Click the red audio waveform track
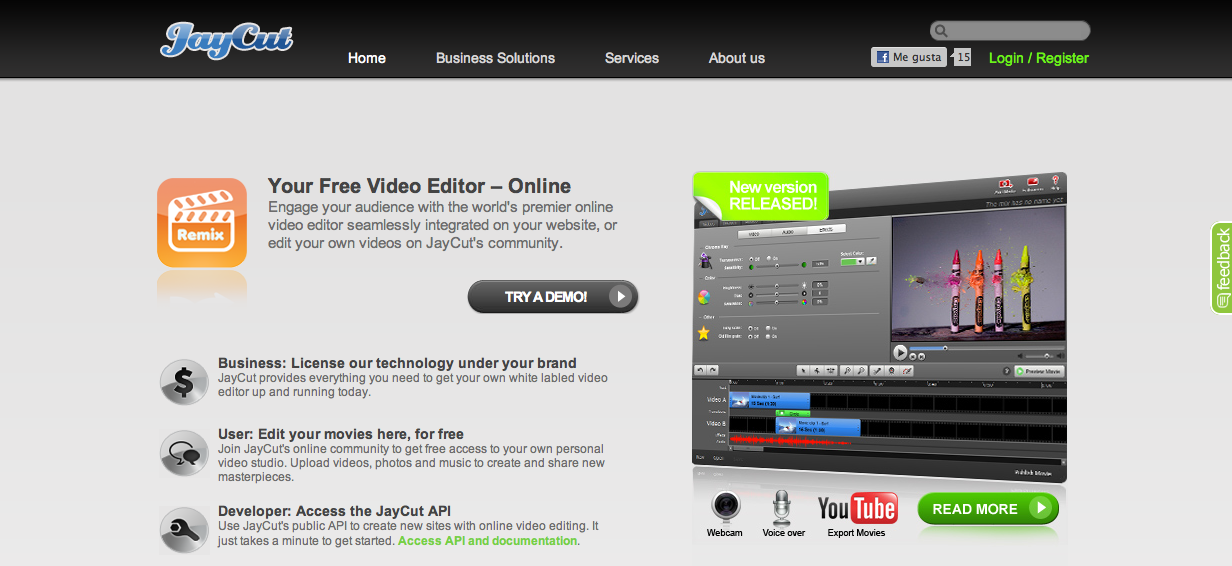The width and height of the screenshot is (1232, 566). tap(790, 440)
